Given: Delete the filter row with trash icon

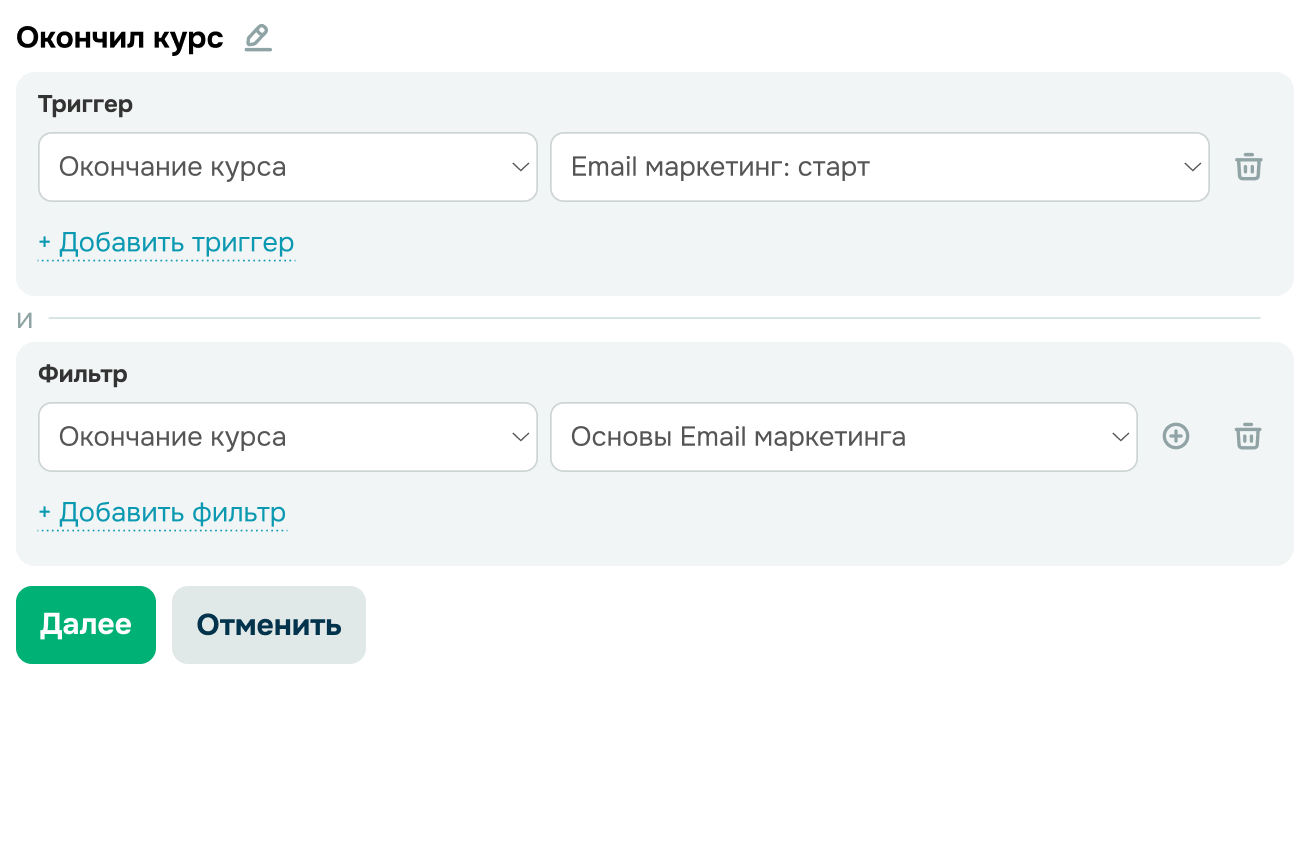Looking at the screenshot, I should coord(1248,437).
